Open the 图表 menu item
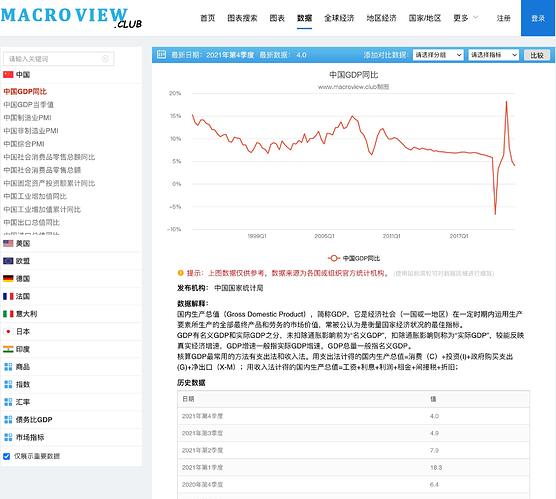The image size is (556, 499). click(x=277, y=18)
